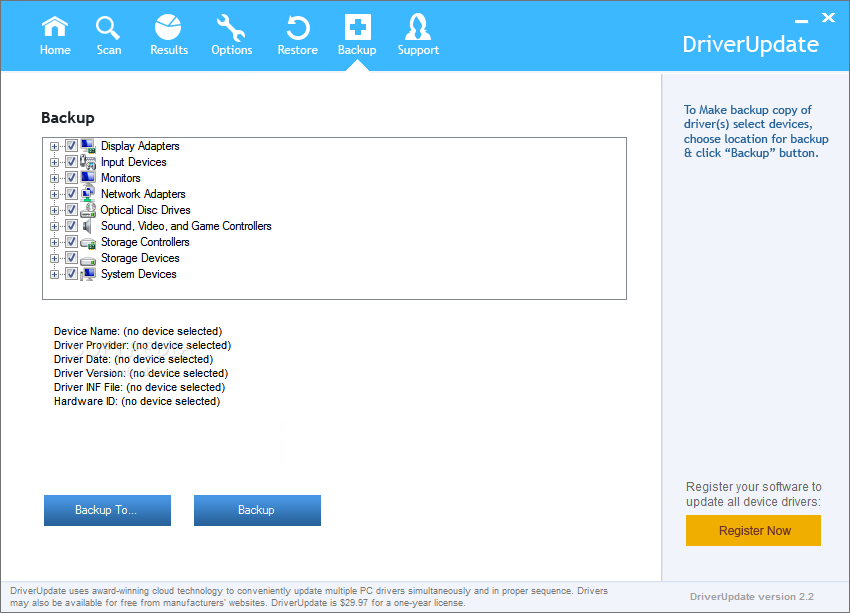Uncheck the System Devices checkbox
The width and height of the screenshot is (850, 613).
pyautogui.click(x=71, y=274)
